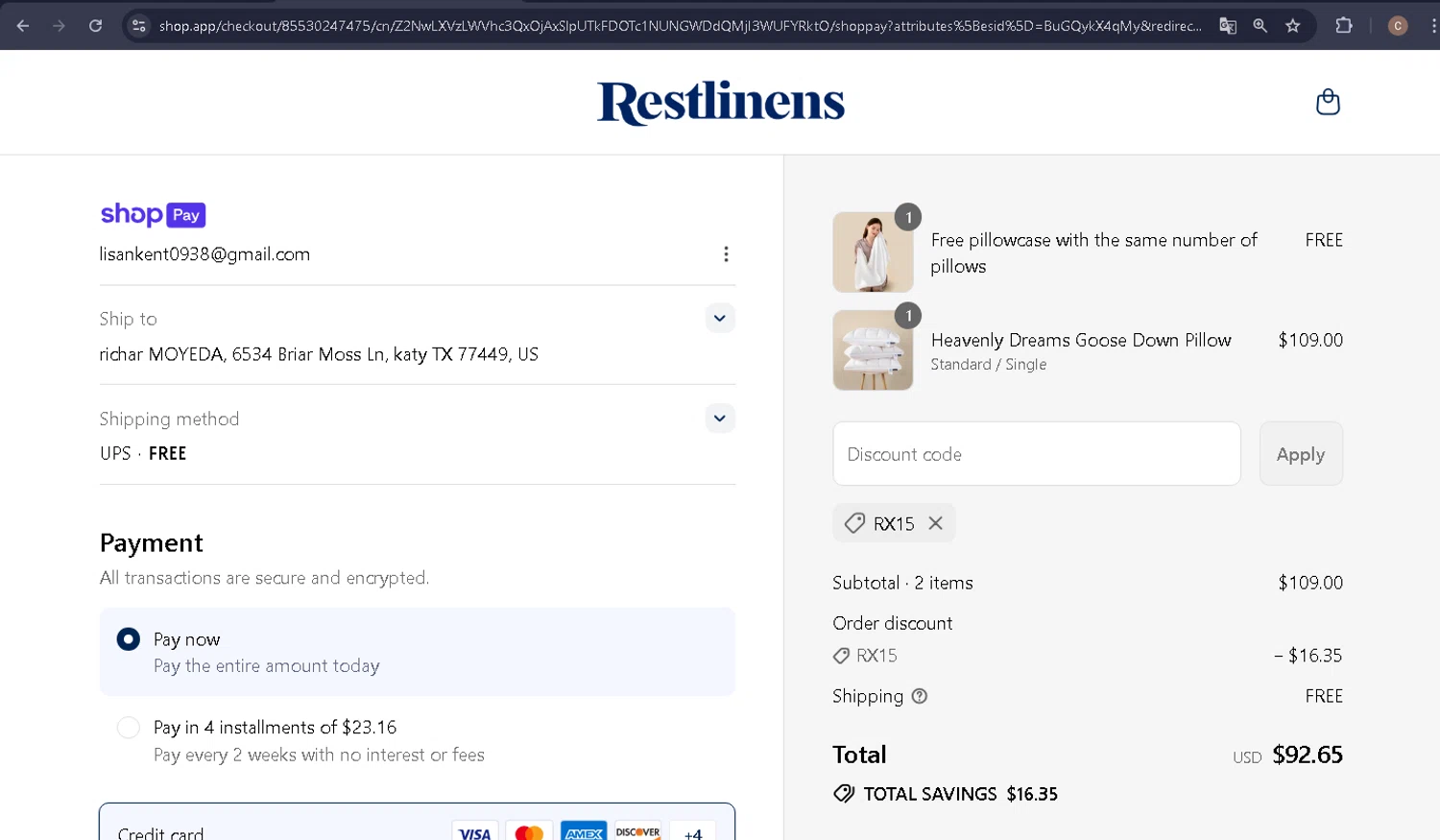Click the Restlinens logo

coord(721,103)
